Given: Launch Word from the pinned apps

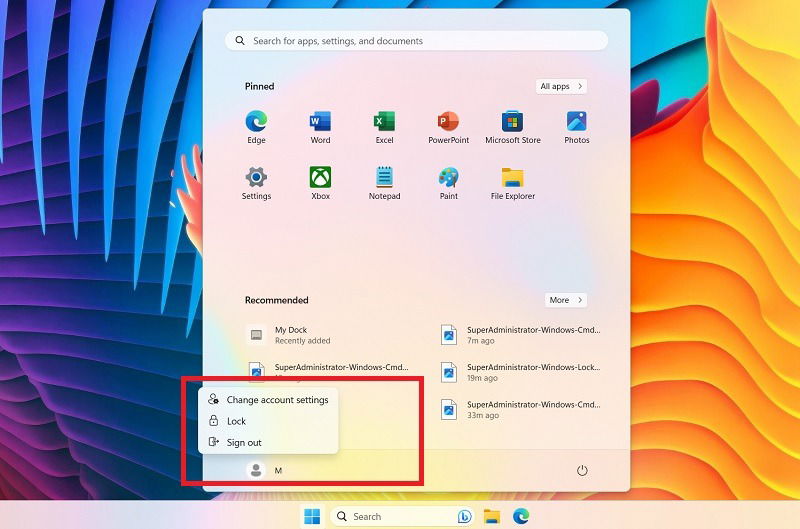Looking at the screenshot, I should coord(320,127).
